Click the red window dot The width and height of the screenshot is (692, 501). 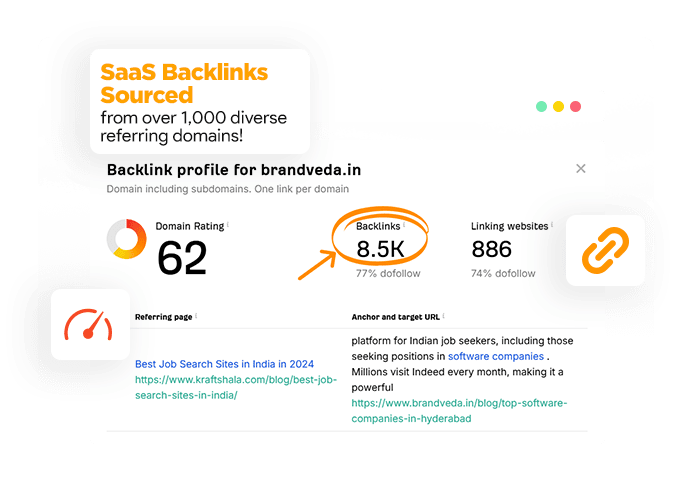[x=575, y=106]
